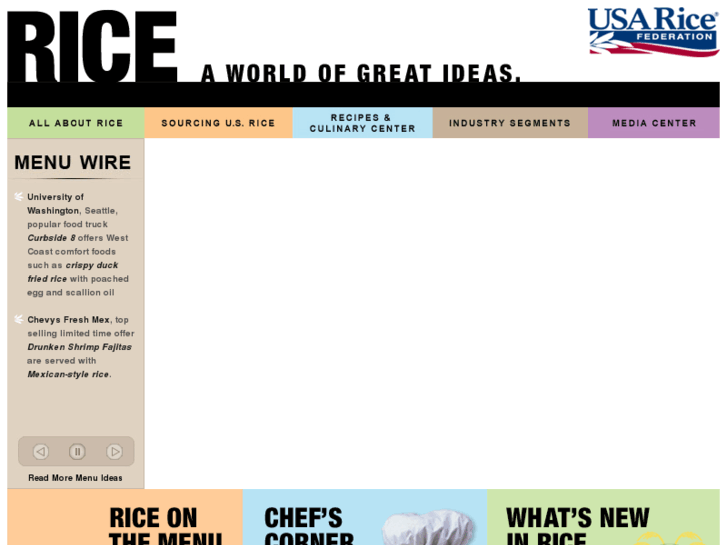This screenshot has height=545, width=727.
Task: Open the Sourcing U.S. Rice menu
Action: [x=218, y=123]
